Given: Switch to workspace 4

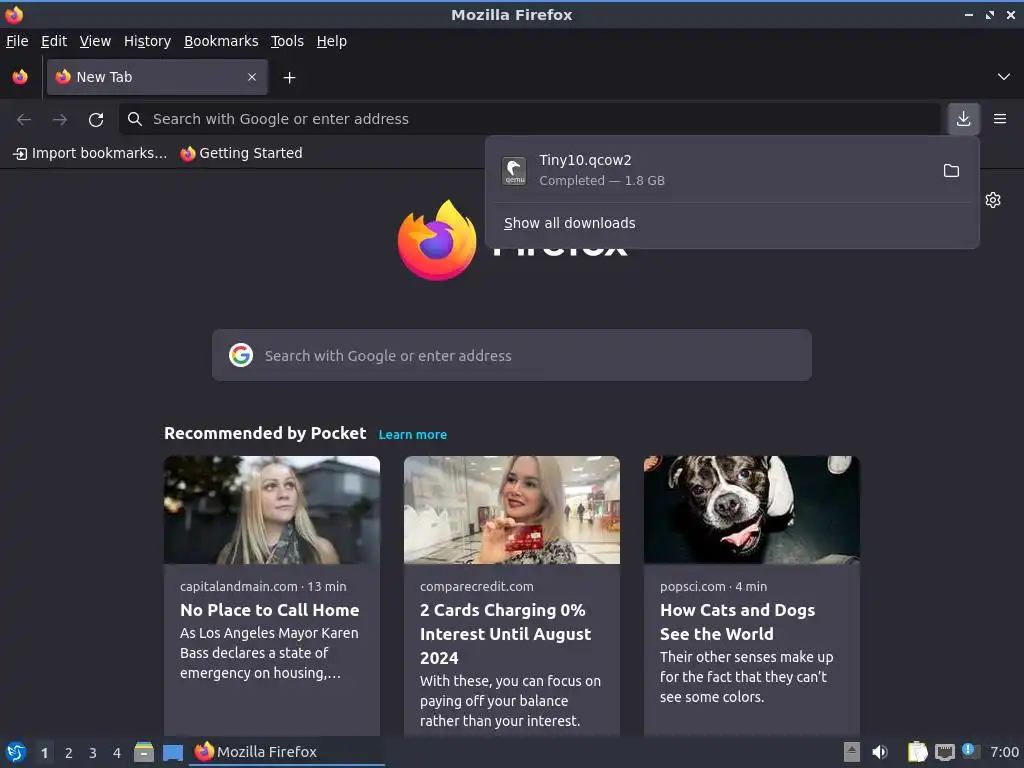Looking at the screenshot, I should [x=117, y=753].
